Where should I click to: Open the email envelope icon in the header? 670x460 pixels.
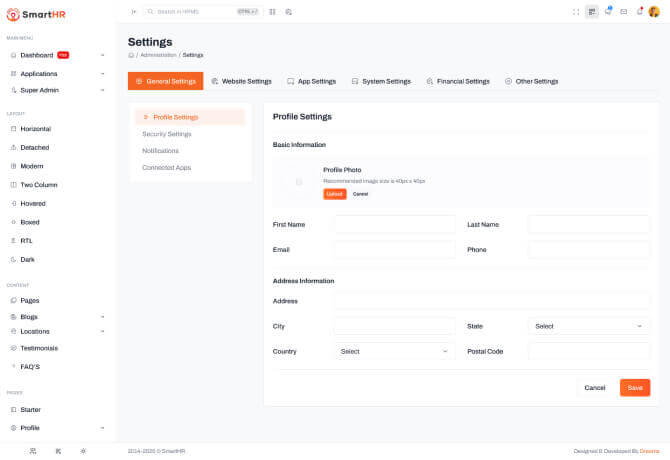tap(624, 11)
